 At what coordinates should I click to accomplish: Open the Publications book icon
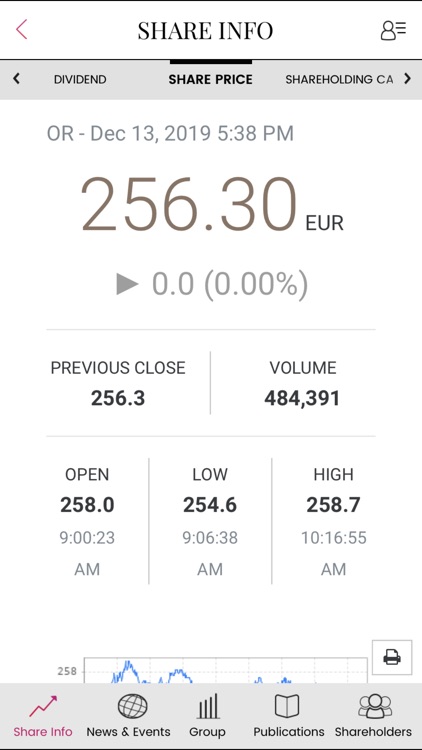point(287,706)
